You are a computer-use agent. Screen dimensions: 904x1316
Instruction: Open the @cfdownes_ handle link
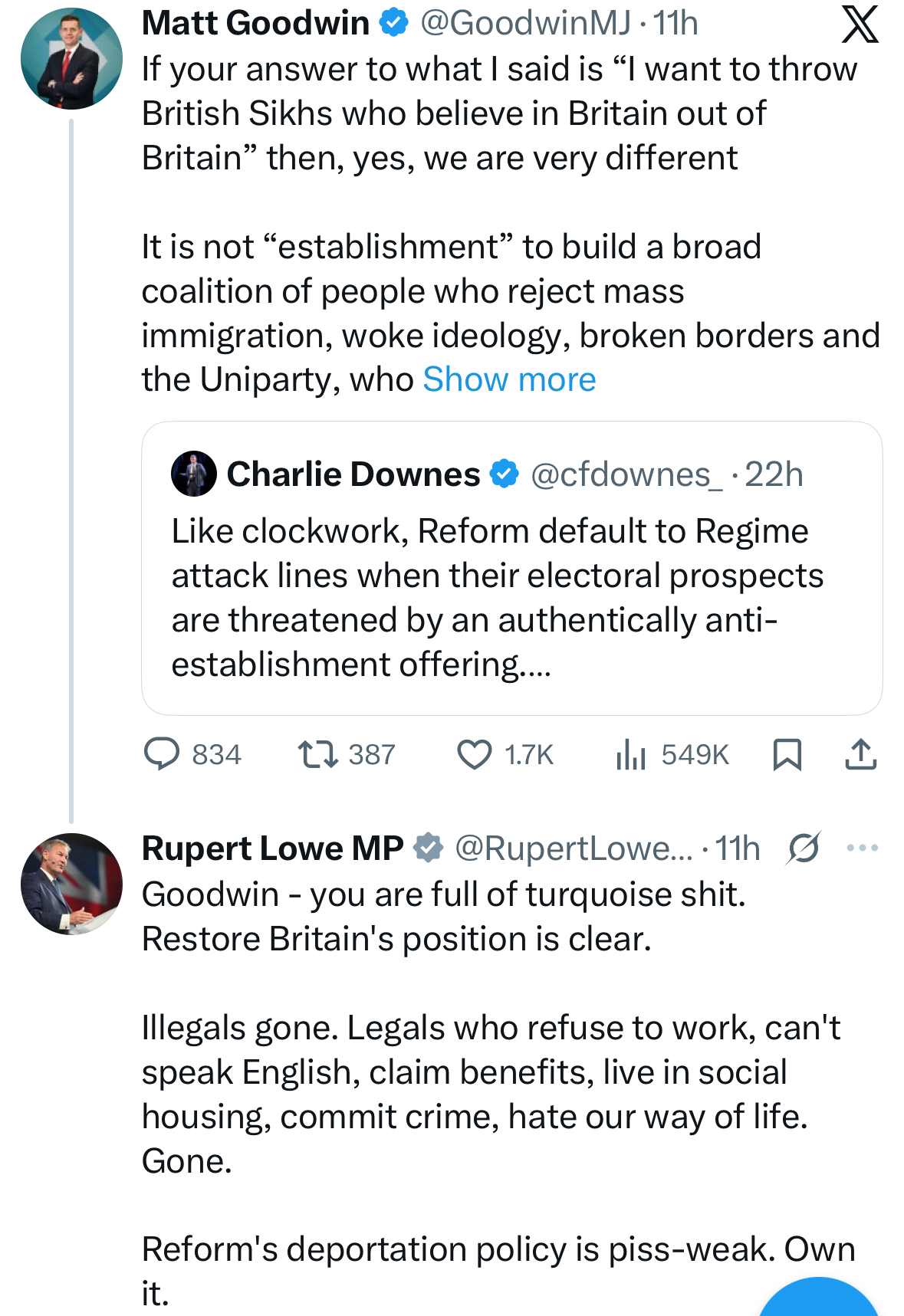(x=626, y=474)
